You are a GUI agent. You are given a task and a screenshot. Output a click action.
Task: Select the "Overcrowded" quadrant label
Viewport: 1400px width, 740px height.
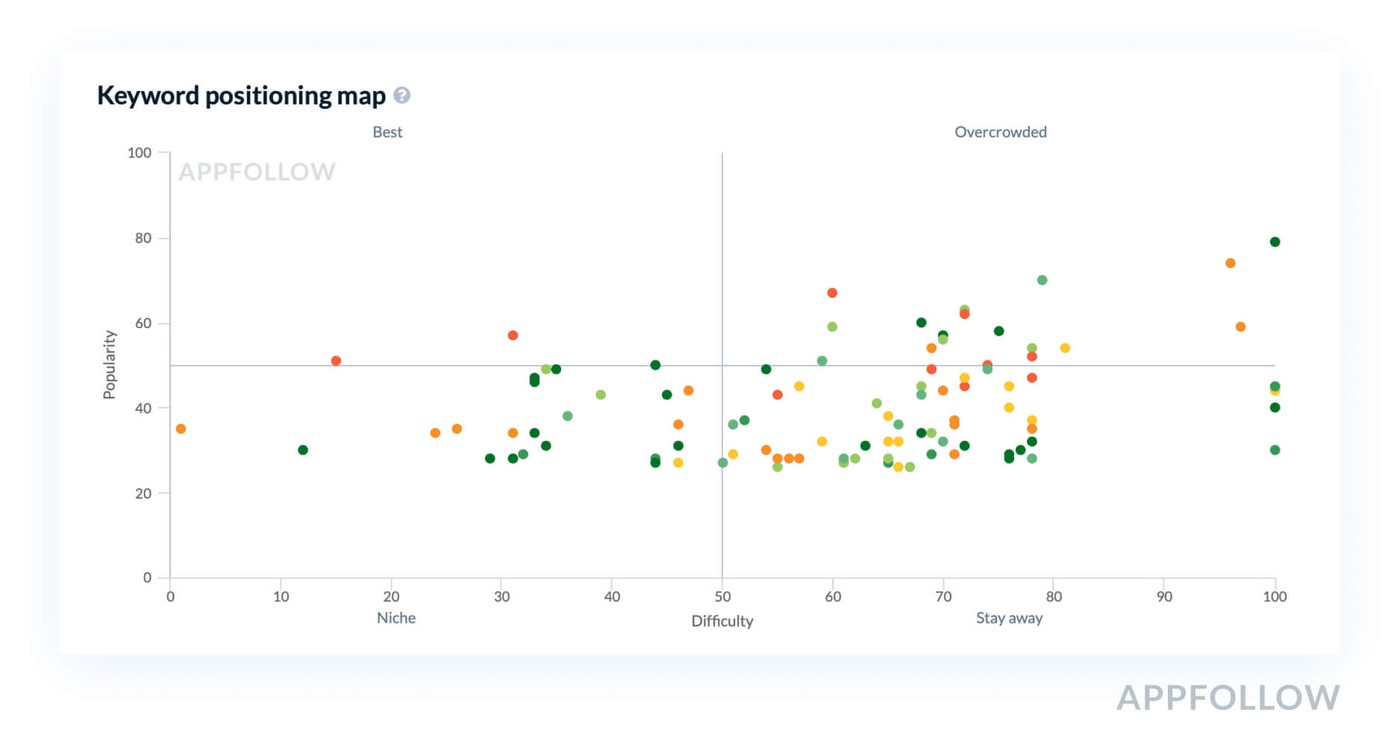(1000, 132)
